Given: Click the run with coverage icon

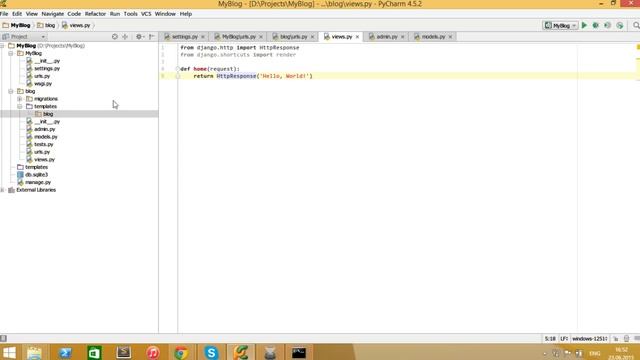Looking at the screenshot, I should tap(607, 25).
